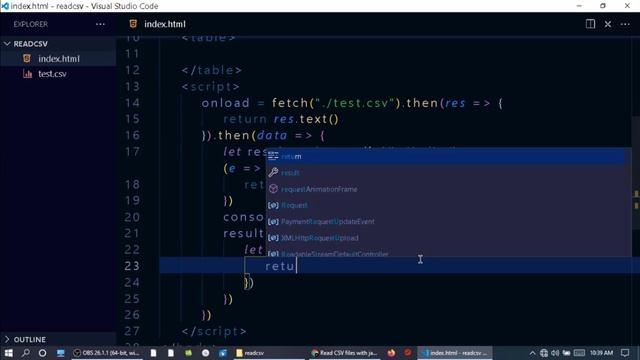Click the HTML5 icon on index.html tab
Screen dimensions: 640x360
coord(133,24)
